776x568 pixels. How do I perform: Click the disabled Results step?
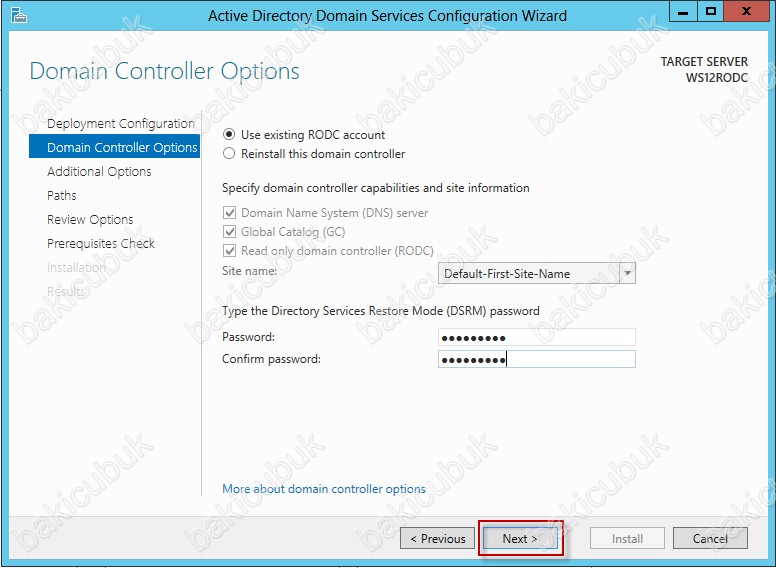pos(66,291)
